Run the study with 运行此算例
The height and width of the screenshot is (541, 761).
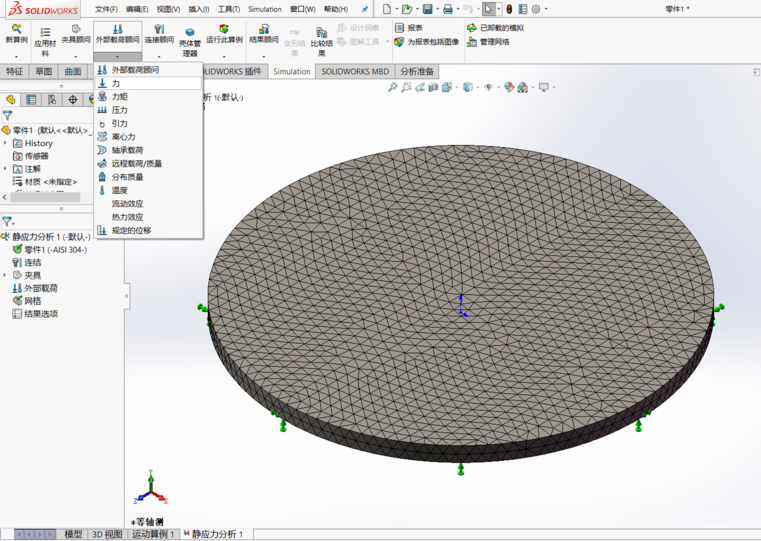point(224,33)
